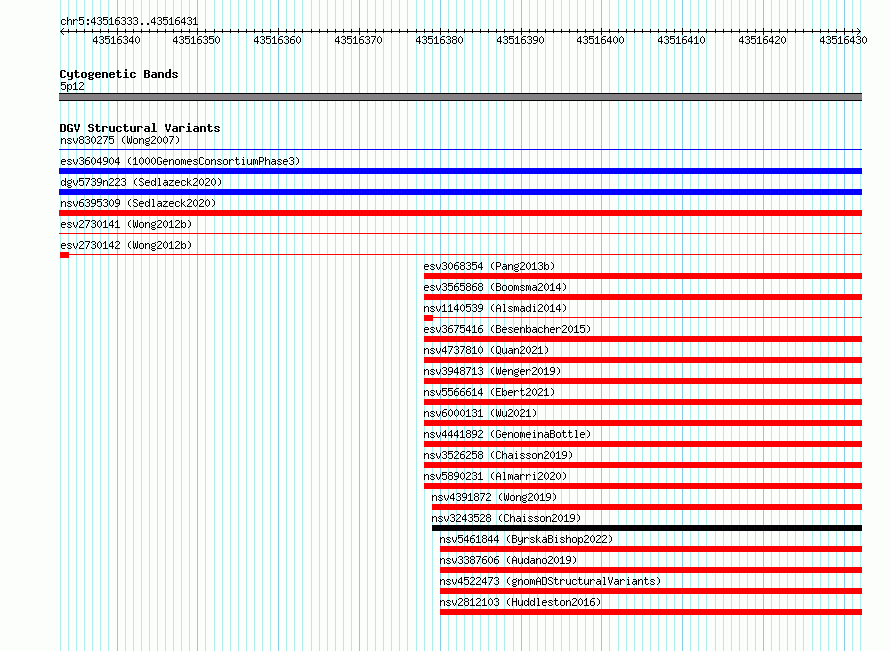Open esv3675416 (Besenbacher2015) variant

[x=507, y=329]
